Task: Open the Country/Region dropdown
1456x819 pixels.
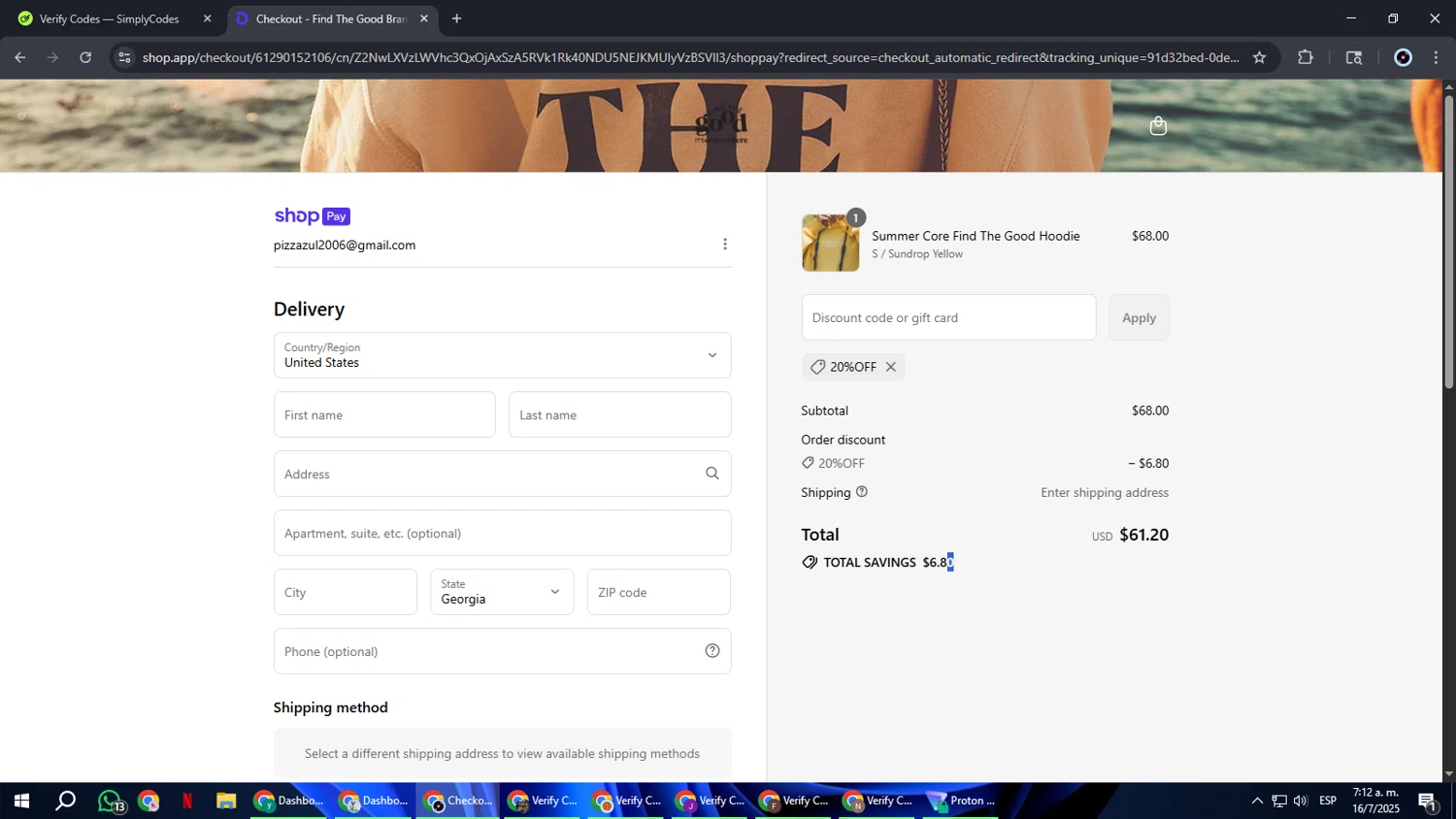Action: coord(502,355)
